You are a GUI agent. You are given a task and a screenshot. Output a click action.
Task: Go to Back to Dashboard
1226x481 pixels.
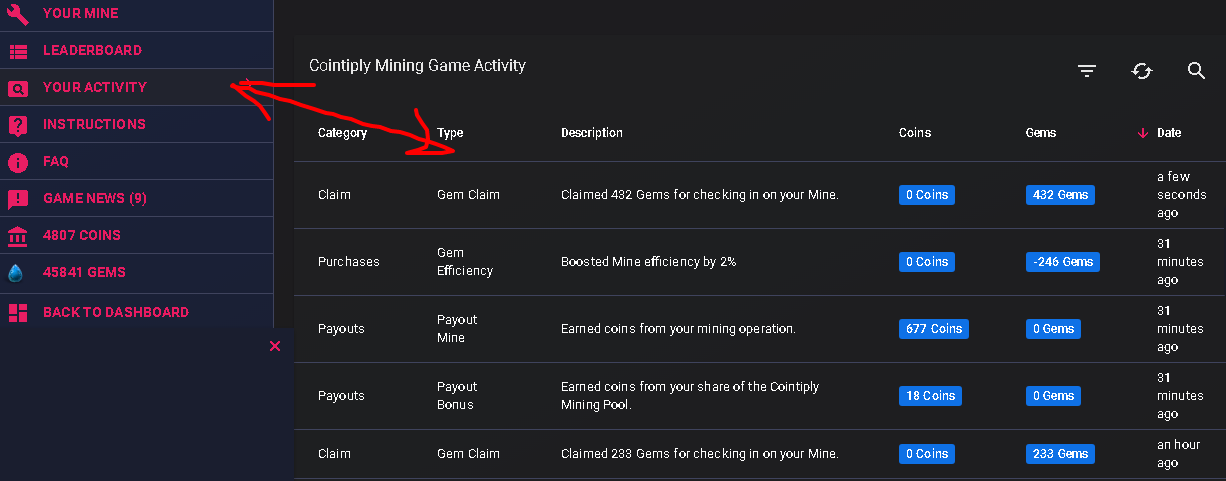point(115,313)
